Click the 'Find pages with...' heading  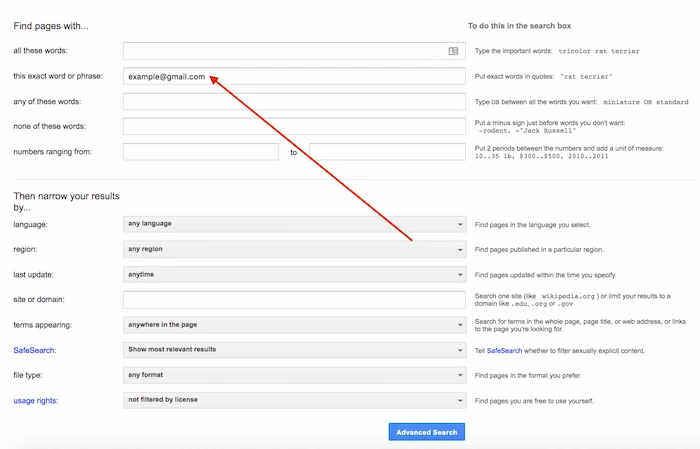(x=51, y=26)
